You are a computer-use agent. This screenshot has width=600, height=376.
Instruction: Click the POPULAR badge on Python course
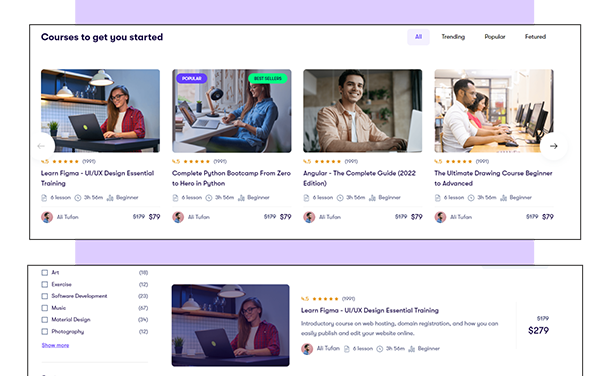pos(191,78)
